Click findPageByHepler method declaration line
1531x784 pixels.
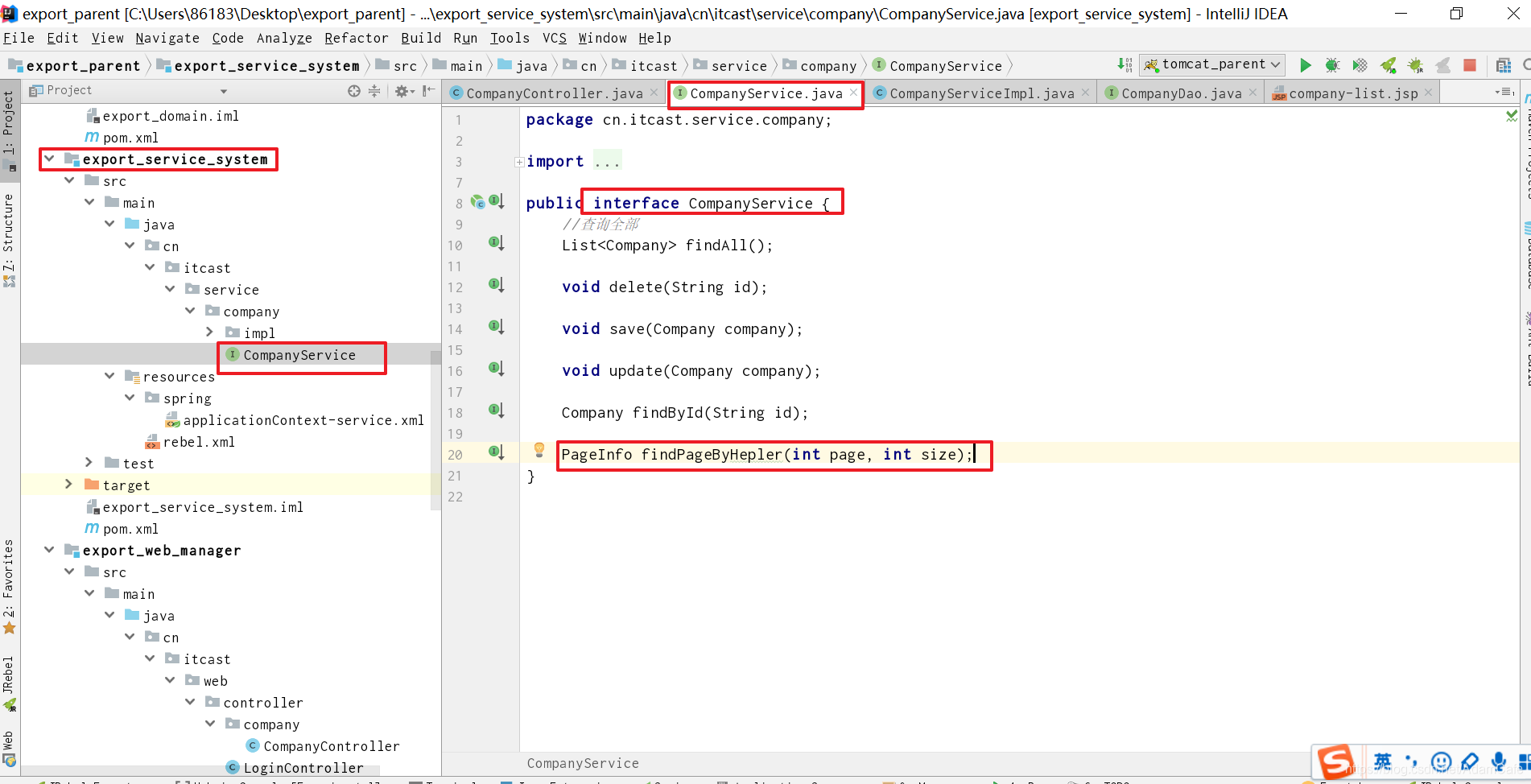pos(767,455)
